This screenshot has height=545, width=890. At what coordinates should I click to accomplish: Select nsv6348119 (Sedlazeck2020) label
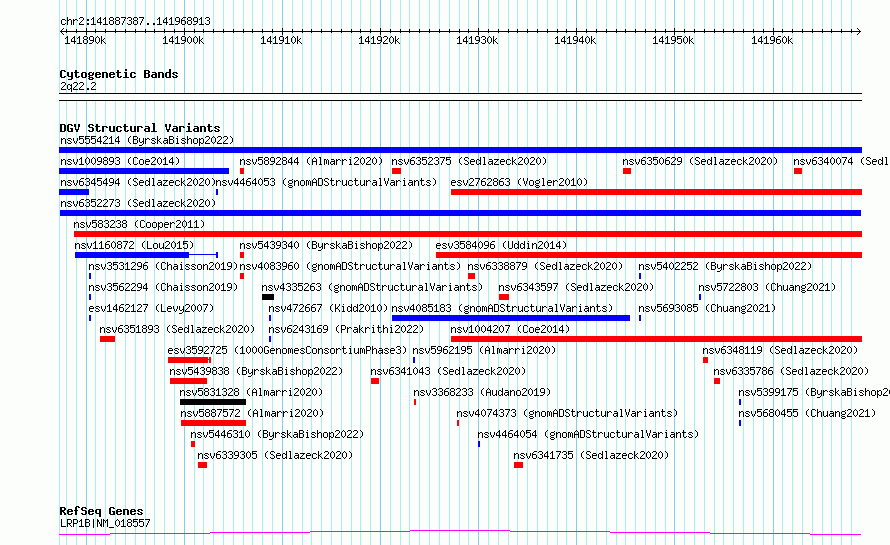pyautogui.click(x=780, y=350)
